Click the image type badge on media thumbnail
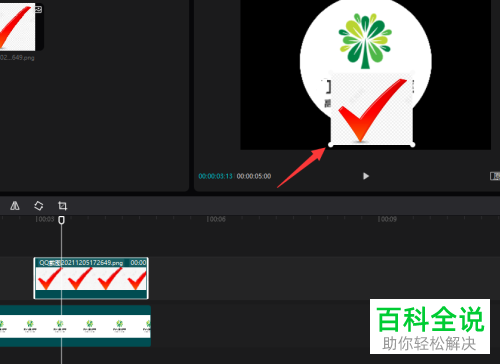This screenshot has height=364, width=500. click(39, 10)
